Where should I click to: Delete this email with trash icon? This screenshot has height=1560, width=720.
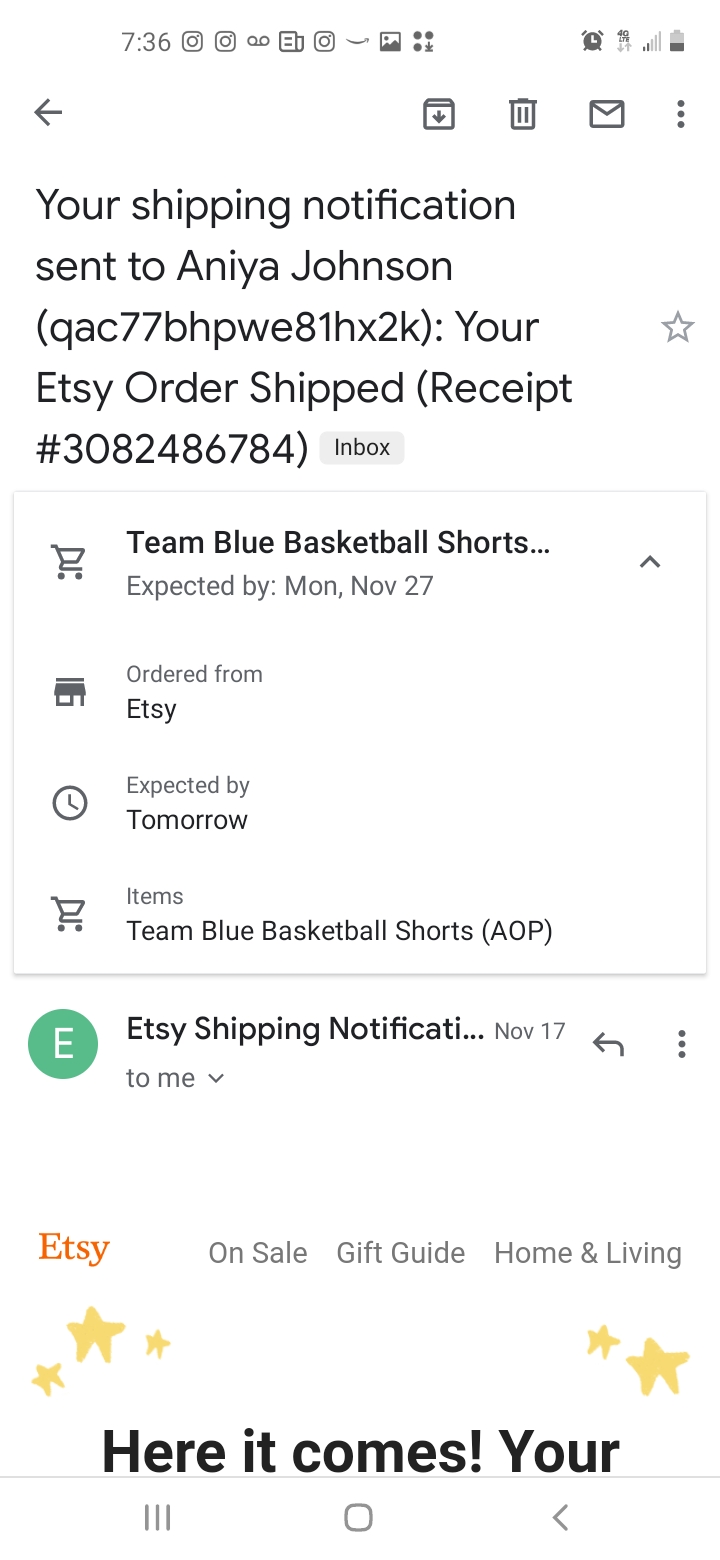(522, 114)
